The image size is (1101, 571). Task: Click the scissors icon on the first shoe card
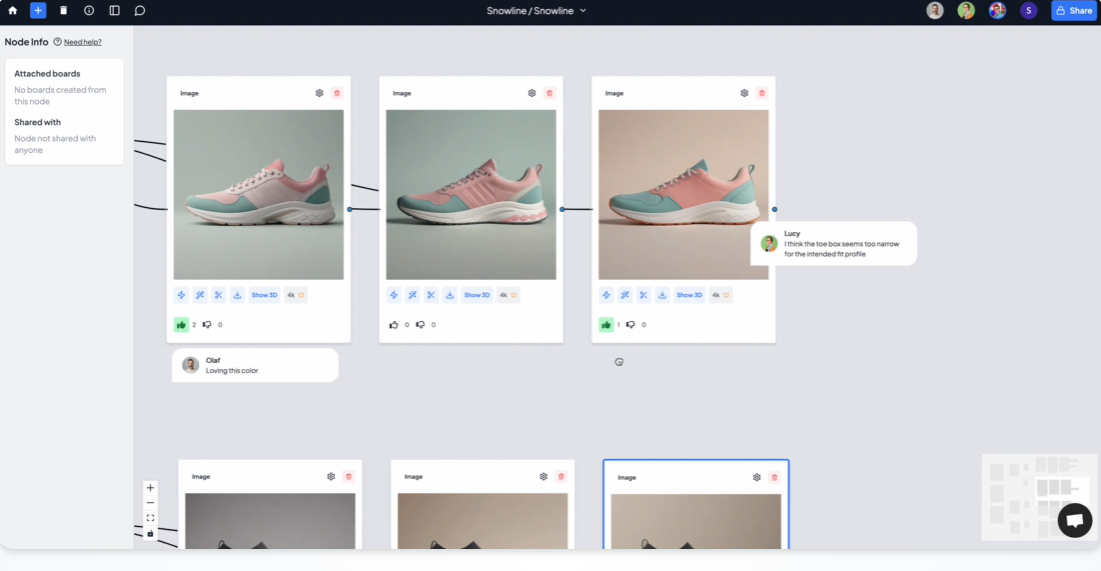219,295
